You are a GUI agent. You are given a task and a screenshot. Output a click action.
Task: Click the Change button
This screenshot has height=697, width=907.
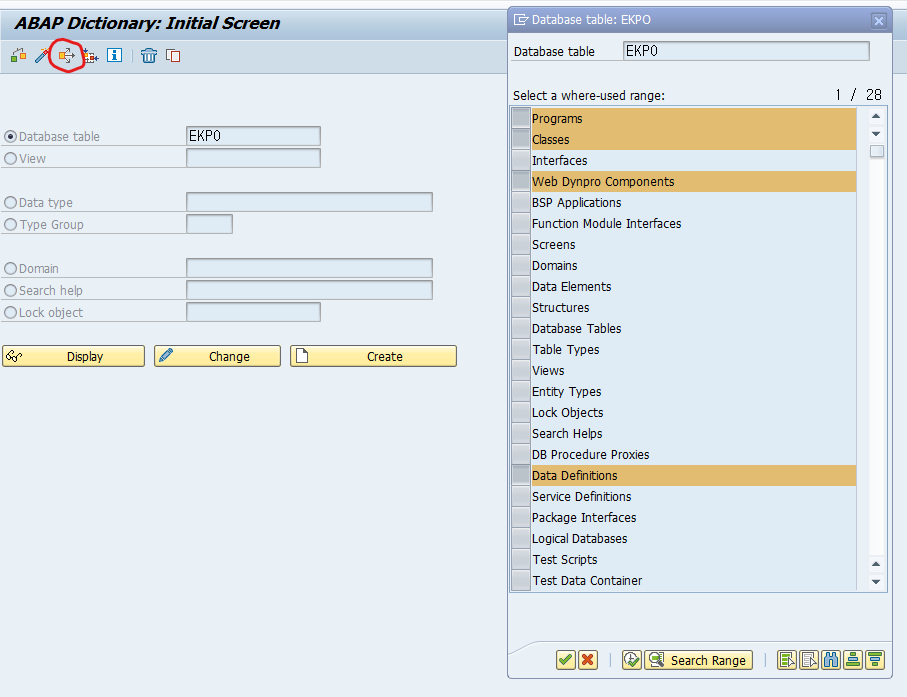coord(217,356)
